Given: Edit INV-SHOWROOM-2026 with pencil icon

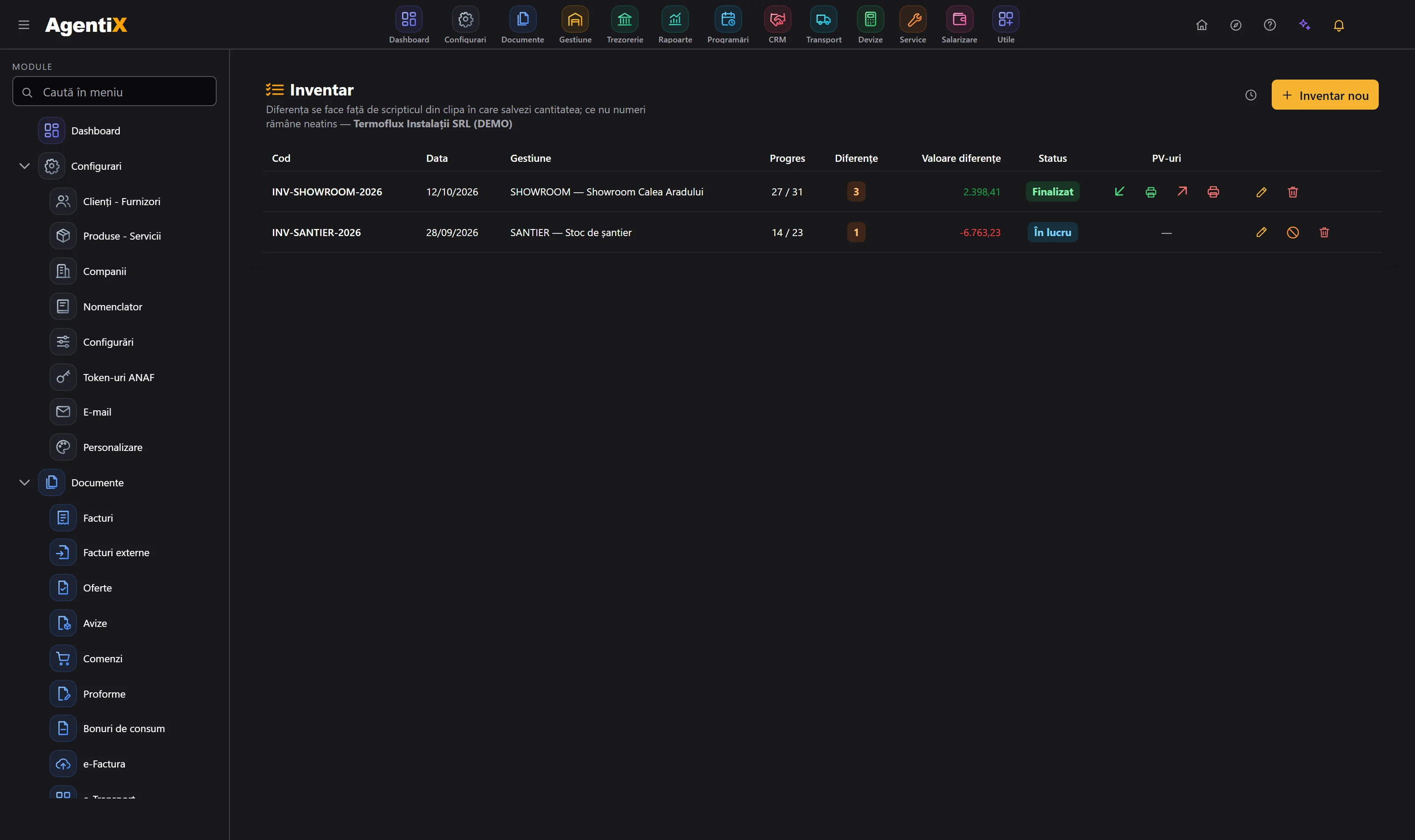Looking at the screenshot, I should pos(1261,192).
